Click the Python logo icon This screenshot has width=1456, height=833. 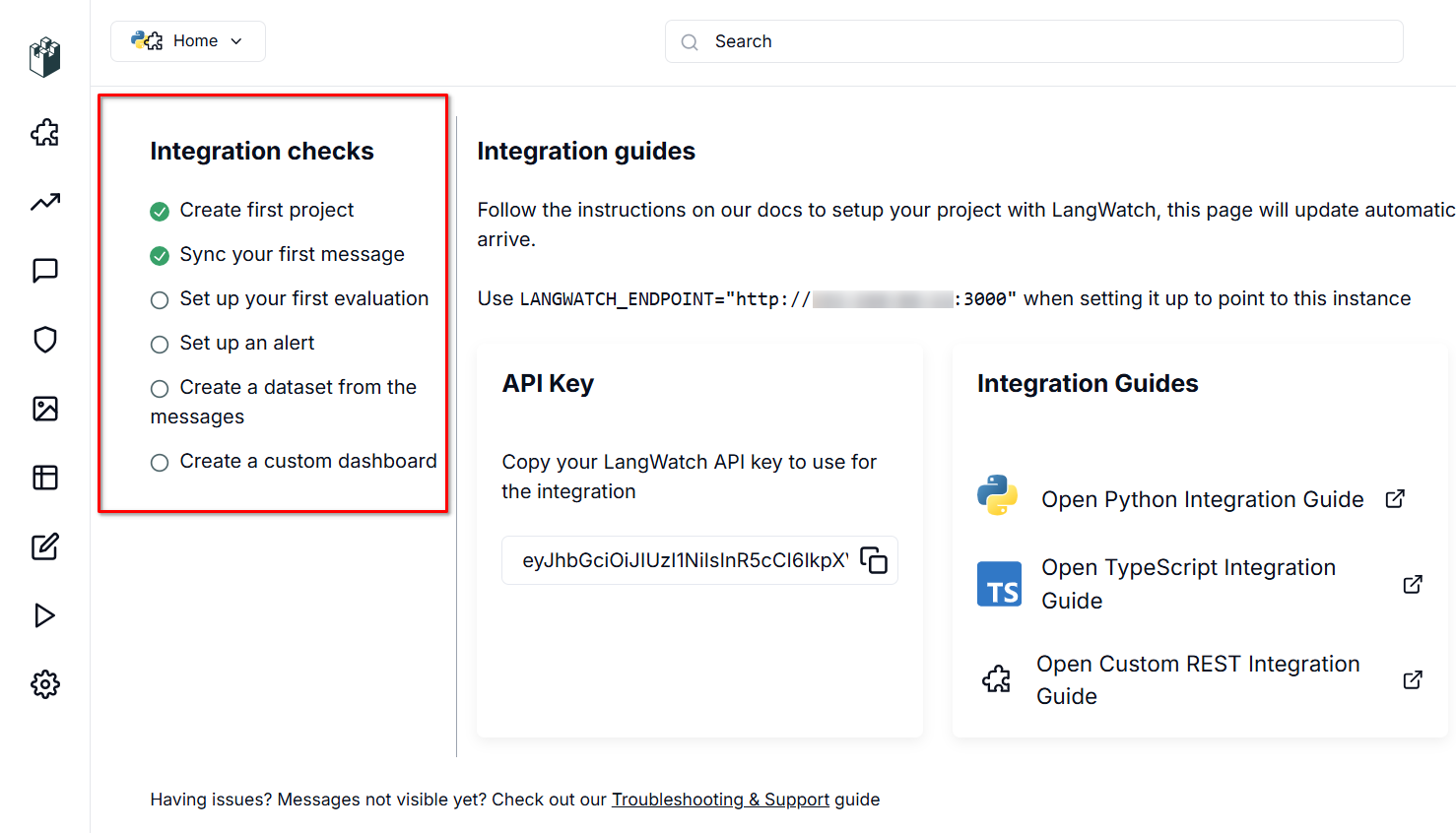(x=998, y=495)
